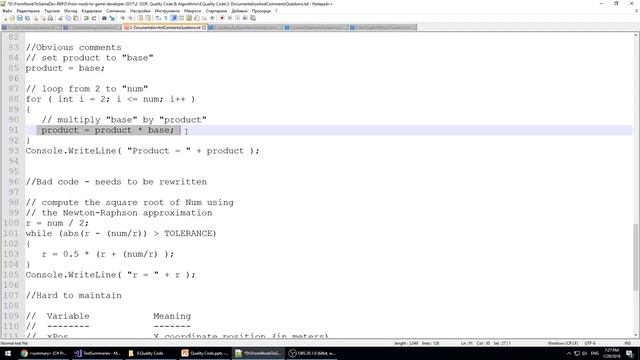Switch to the OBS taskbar window
The height and width of the screenshot is (360, 640).
[x=312, y=353]
